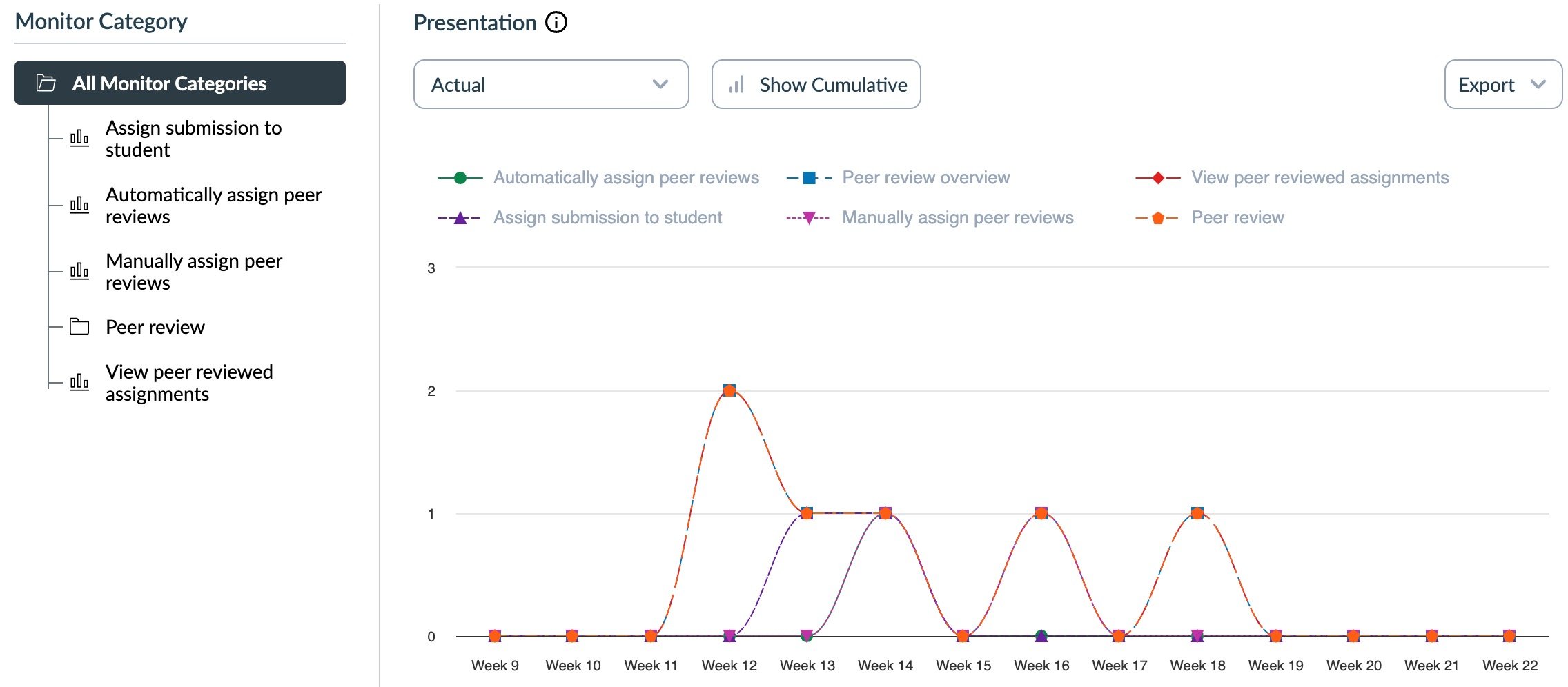Viewport: 1568px width, 687px height.
Task: Click the folder icon beside Peer review
Action: (78, 327)
